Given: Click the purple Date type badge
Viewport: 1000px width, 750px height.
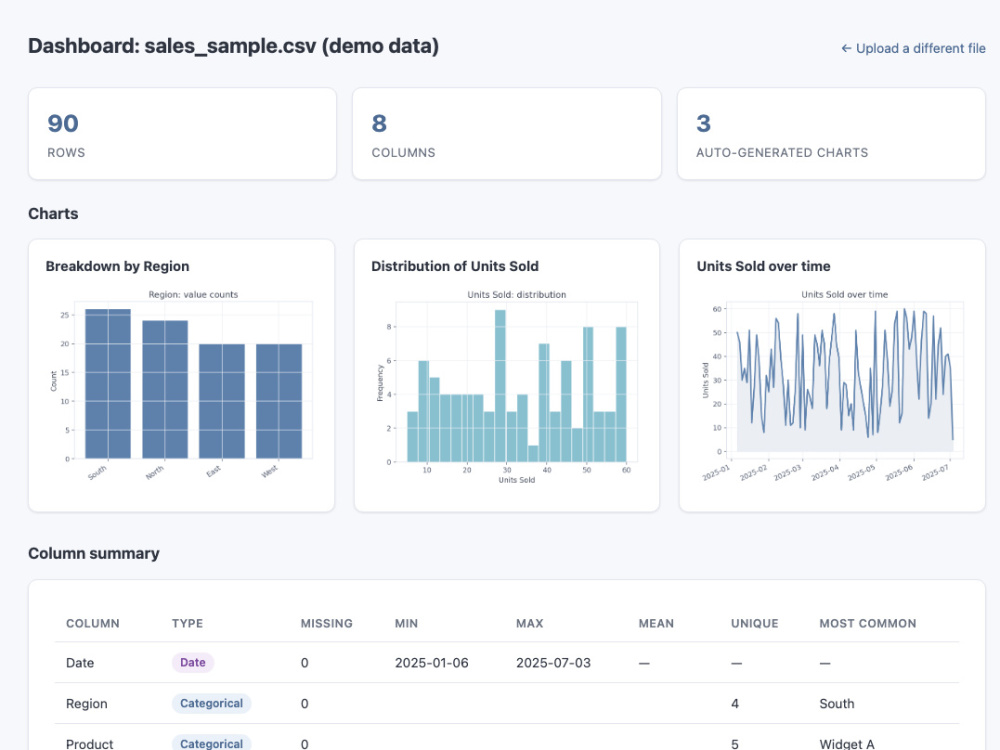Looking at the screenshot, I should 193,663.
